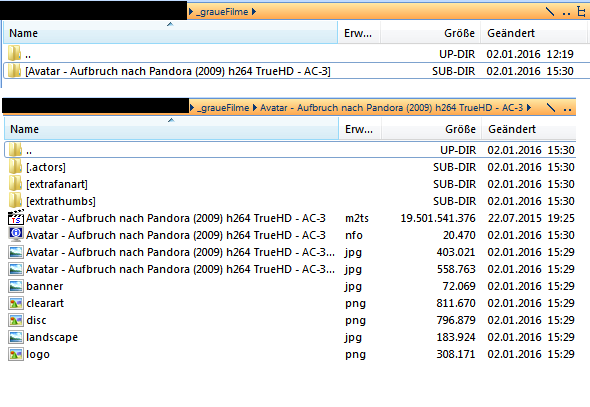
Task: Click the SUB-DIR label in the upper panel
Action: pos(453,71)
